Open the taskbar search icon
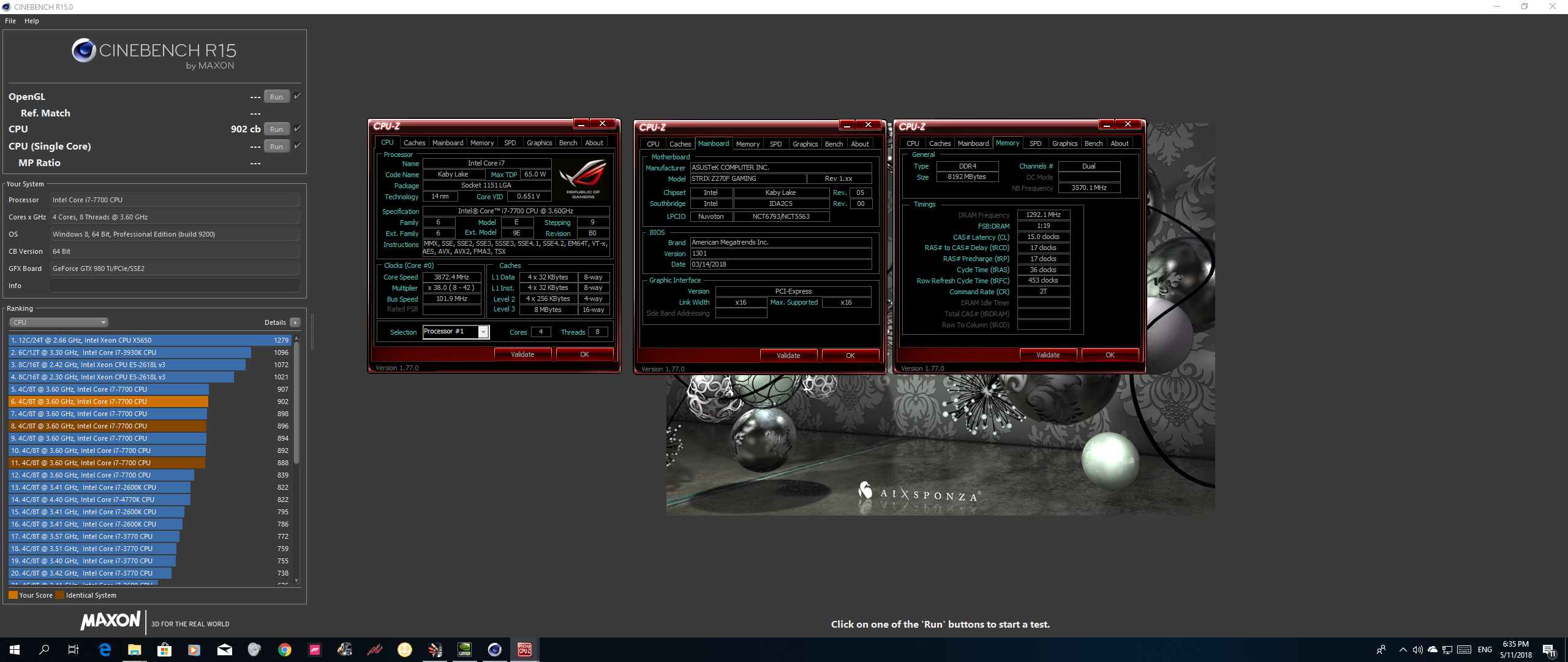 44,650
